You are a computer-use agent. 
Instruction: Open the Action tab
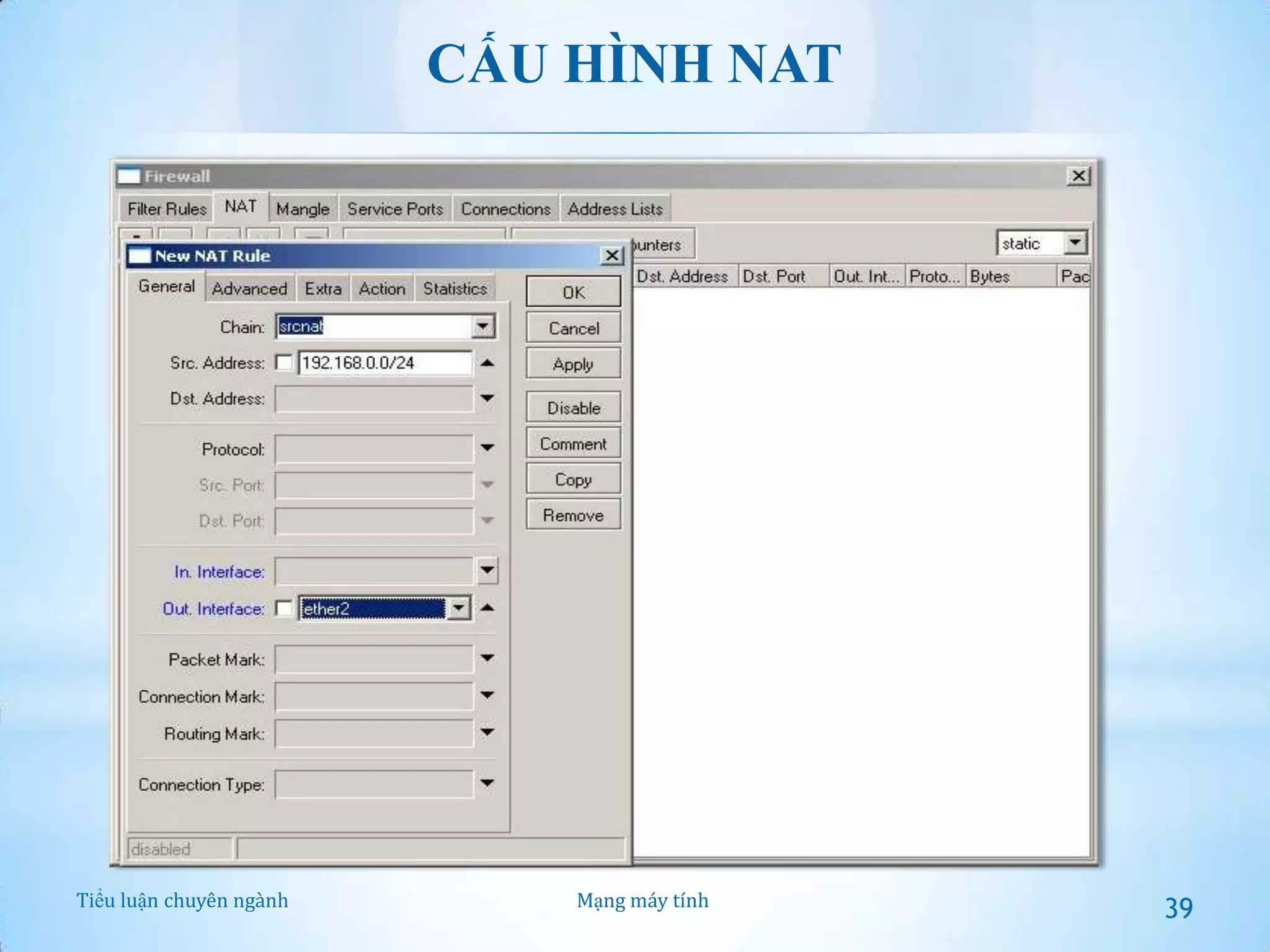click(382, 289)
